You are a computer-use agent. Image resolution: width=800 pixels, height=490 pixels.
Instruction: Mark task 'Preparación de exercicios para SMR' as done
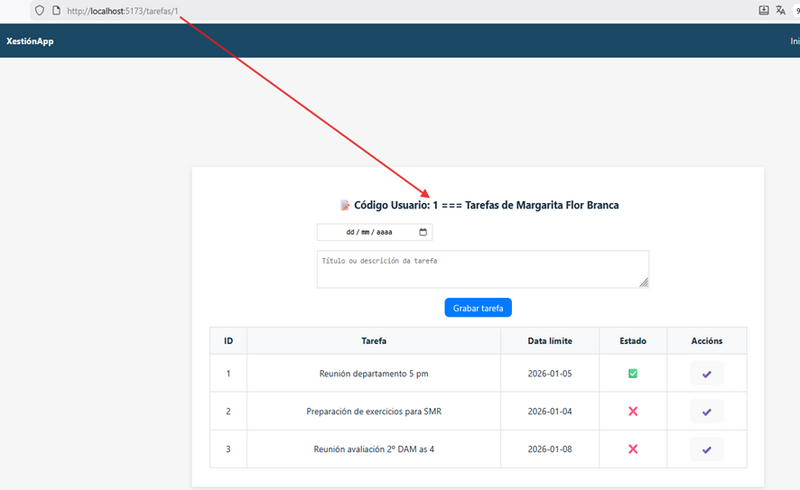point(707,411)
